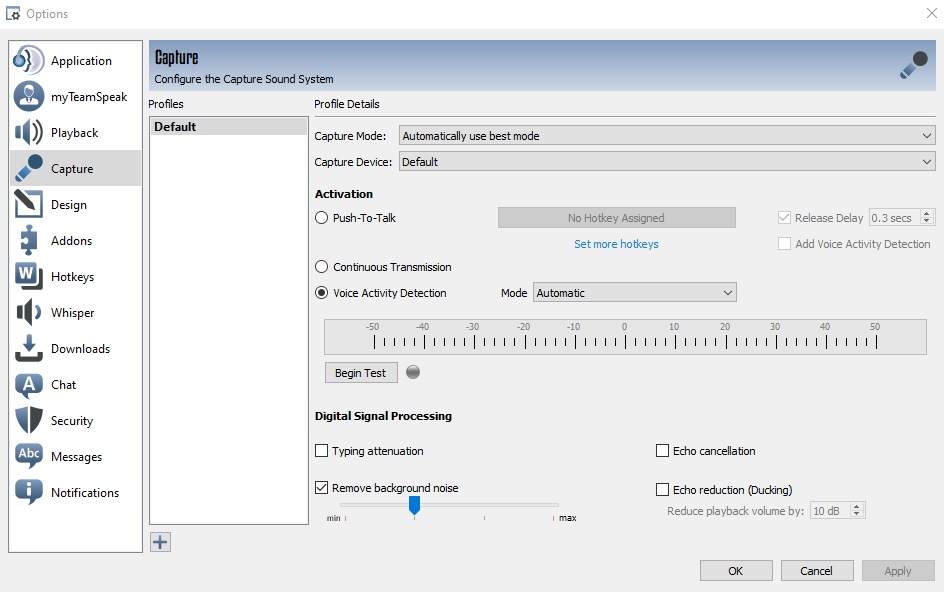
Task: Open the Hotkeys keyboard icon
Action: pos(28,276)
